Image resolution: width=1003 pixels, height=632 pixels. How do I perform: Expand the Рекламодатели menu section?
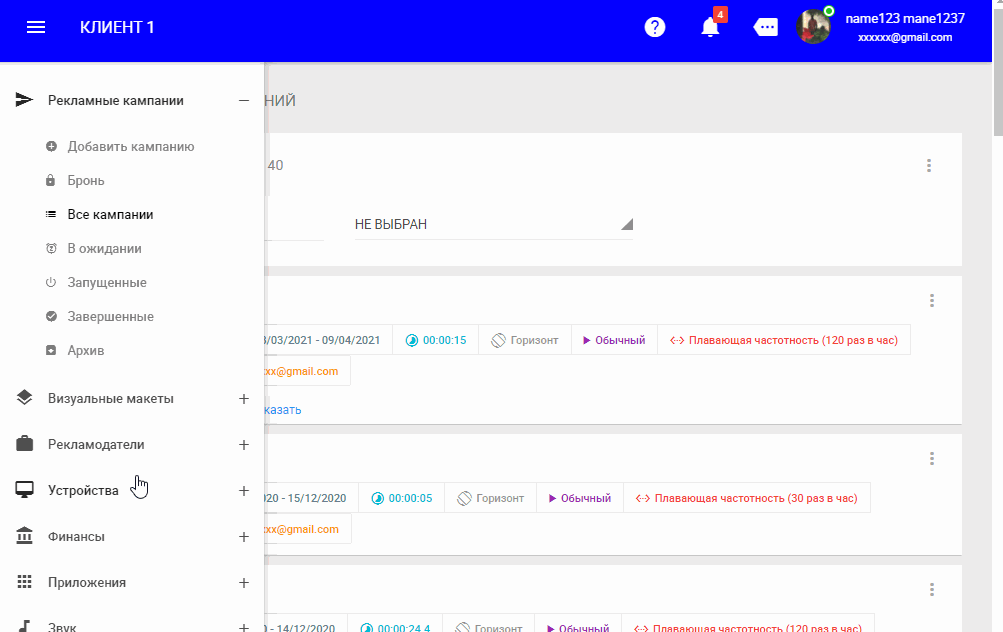(x=243, y=445)
